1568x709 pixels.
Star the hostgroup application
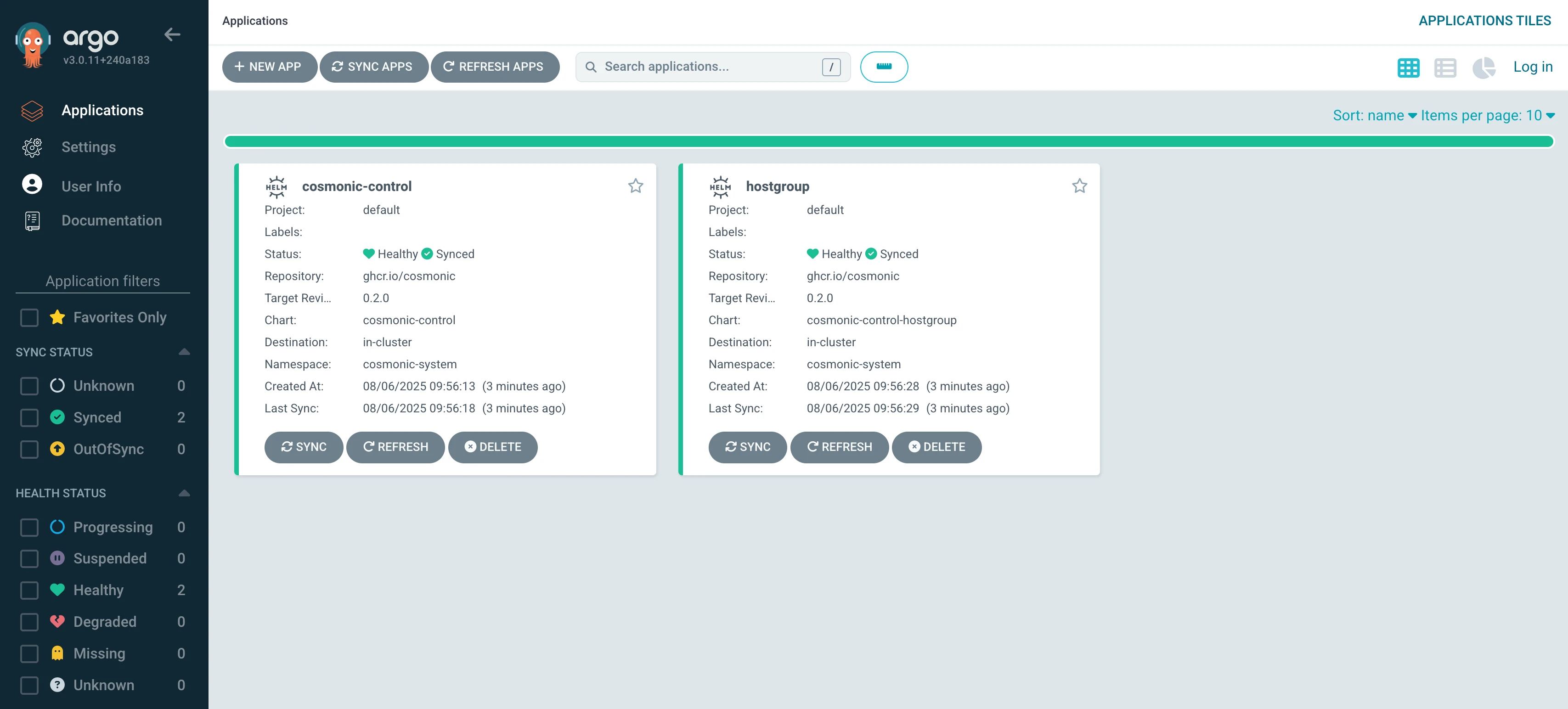click(x=1079, y=186)
